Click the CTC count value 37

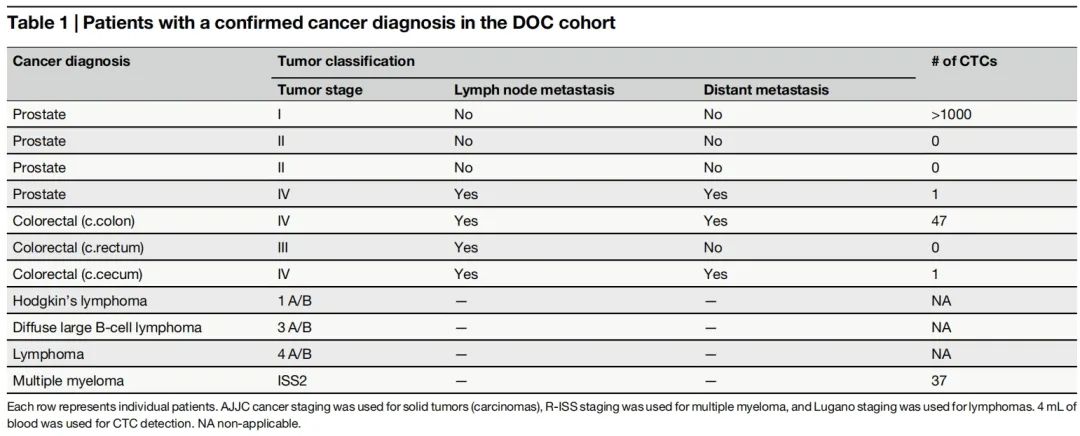(x=938, y=380)
